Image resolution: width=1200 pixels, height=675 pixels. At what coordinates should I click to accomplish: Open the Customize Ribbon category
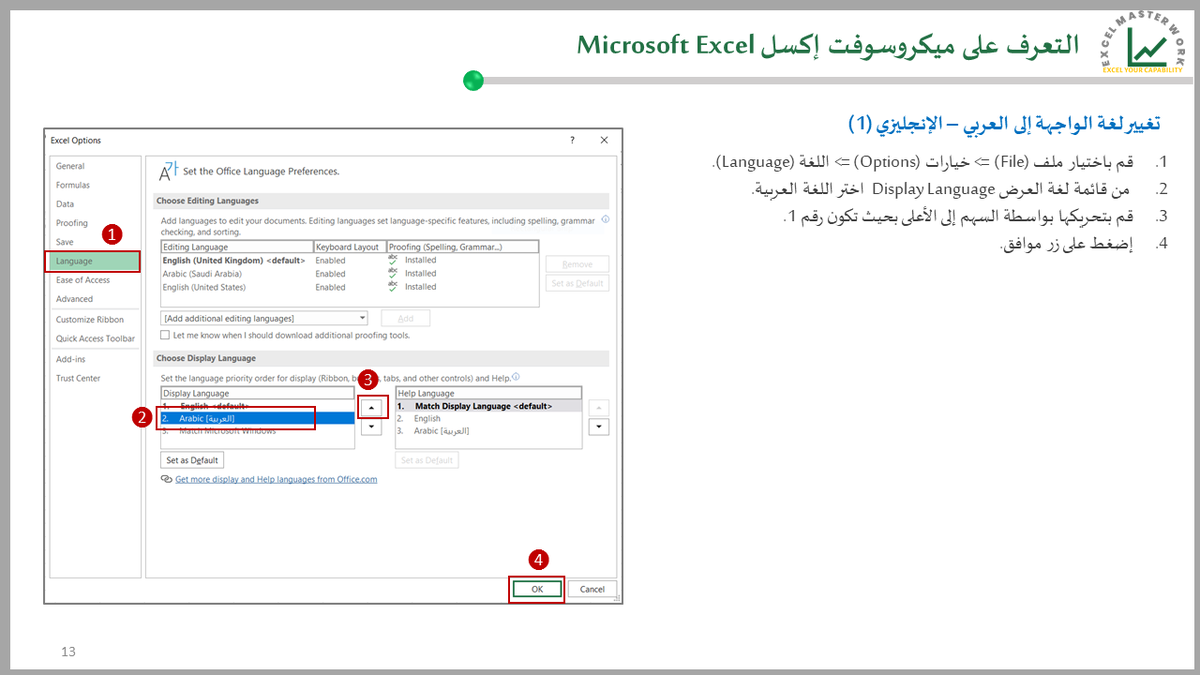click(x=95, y=320)
